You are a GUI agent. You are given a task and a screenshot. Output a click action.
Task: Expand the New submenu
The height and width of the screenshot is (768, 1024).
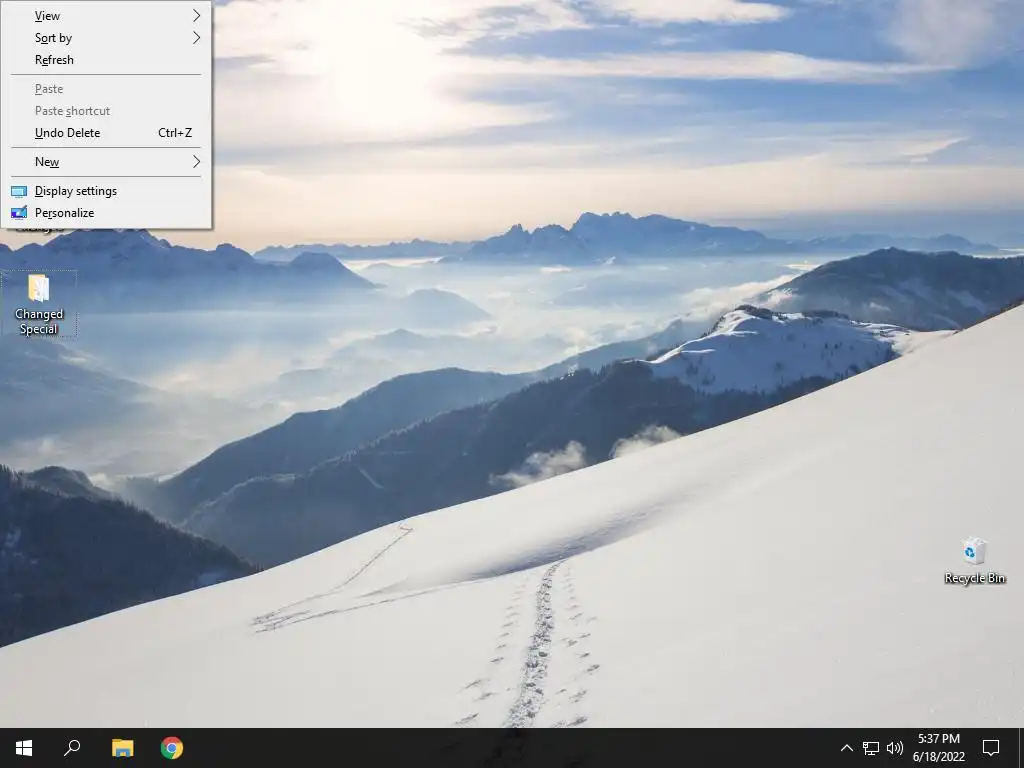coord(106,162)
